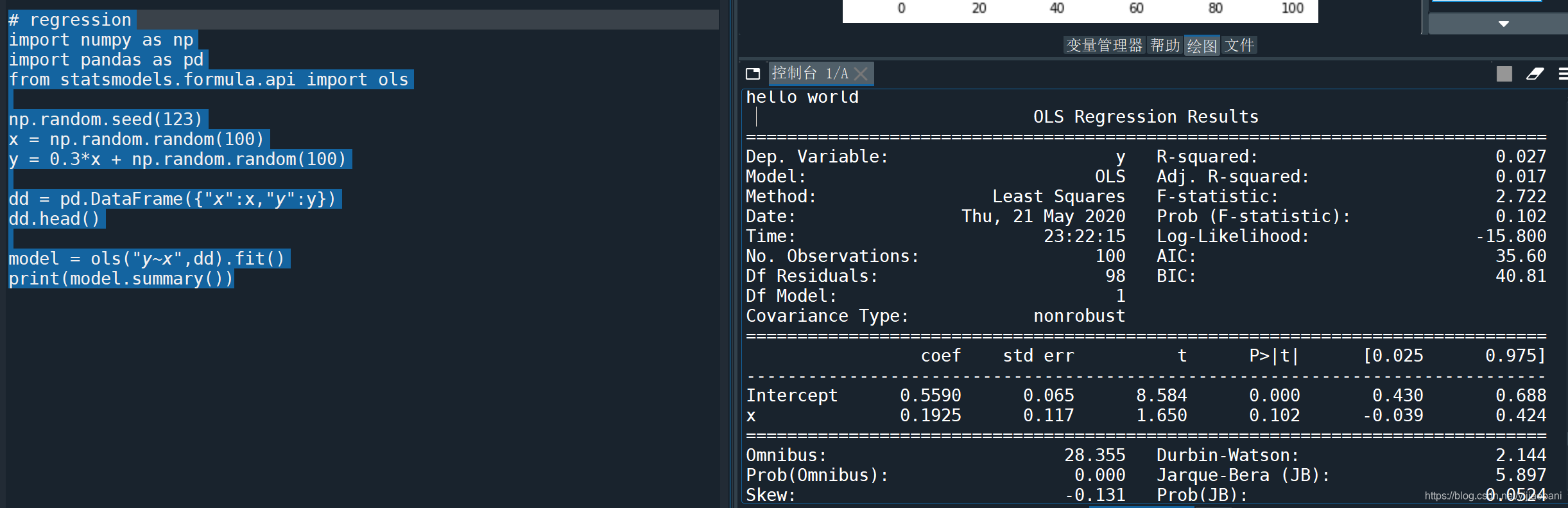Click the Adj. R-squared value 0.017

coord(1521,177)
